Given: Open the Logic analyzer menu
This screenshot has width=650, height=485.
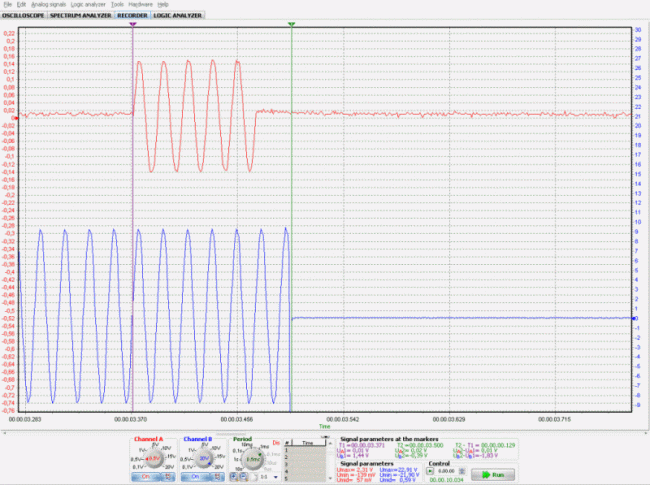Looking at the screenshot, I should tap(89, 5).
